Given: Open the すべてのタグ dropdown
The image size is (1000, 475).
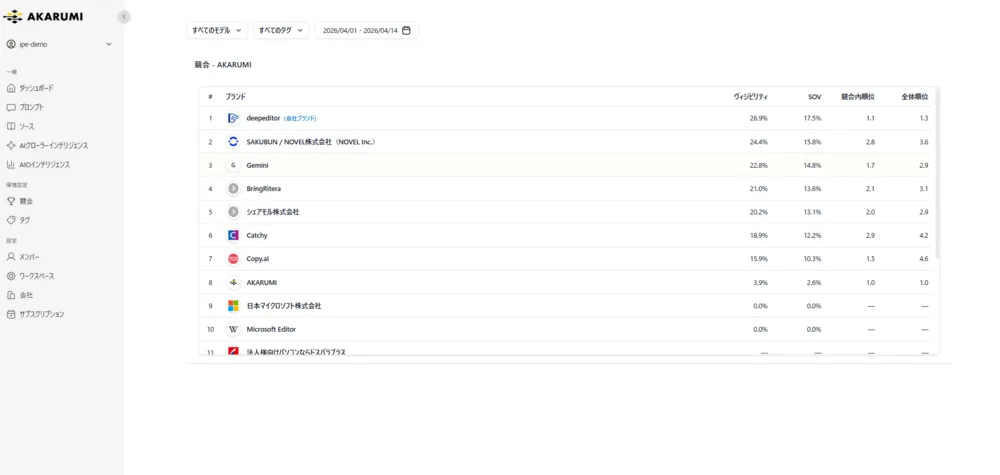Looking at the screenshot, I should 281,30.
